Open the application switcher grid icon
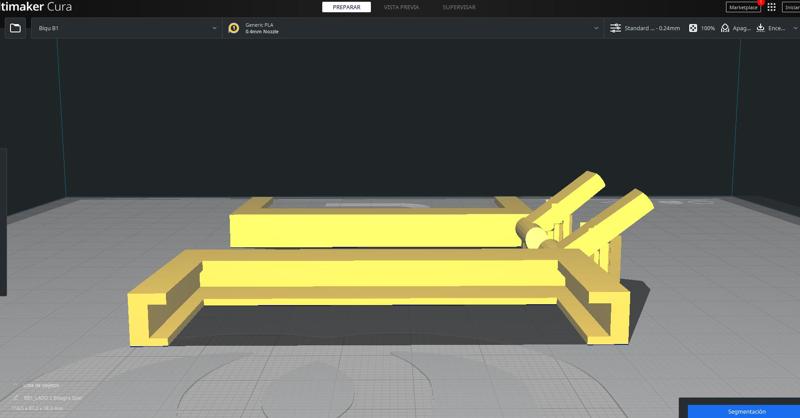The width and height of the screenshot is (800, 418). [771, 7]
